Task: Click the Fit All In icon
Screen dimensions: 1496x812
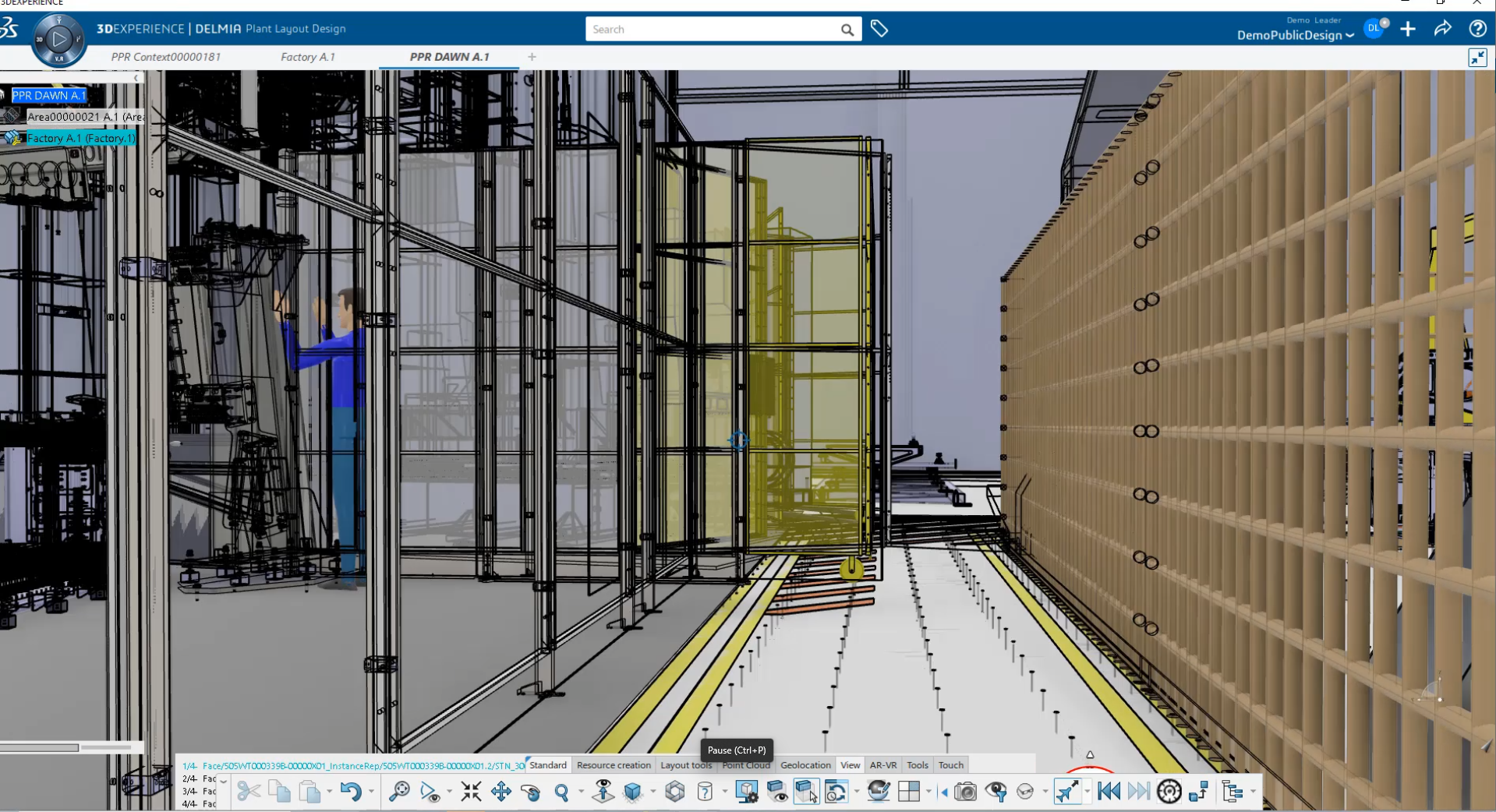Action: (x=471, y=791)
